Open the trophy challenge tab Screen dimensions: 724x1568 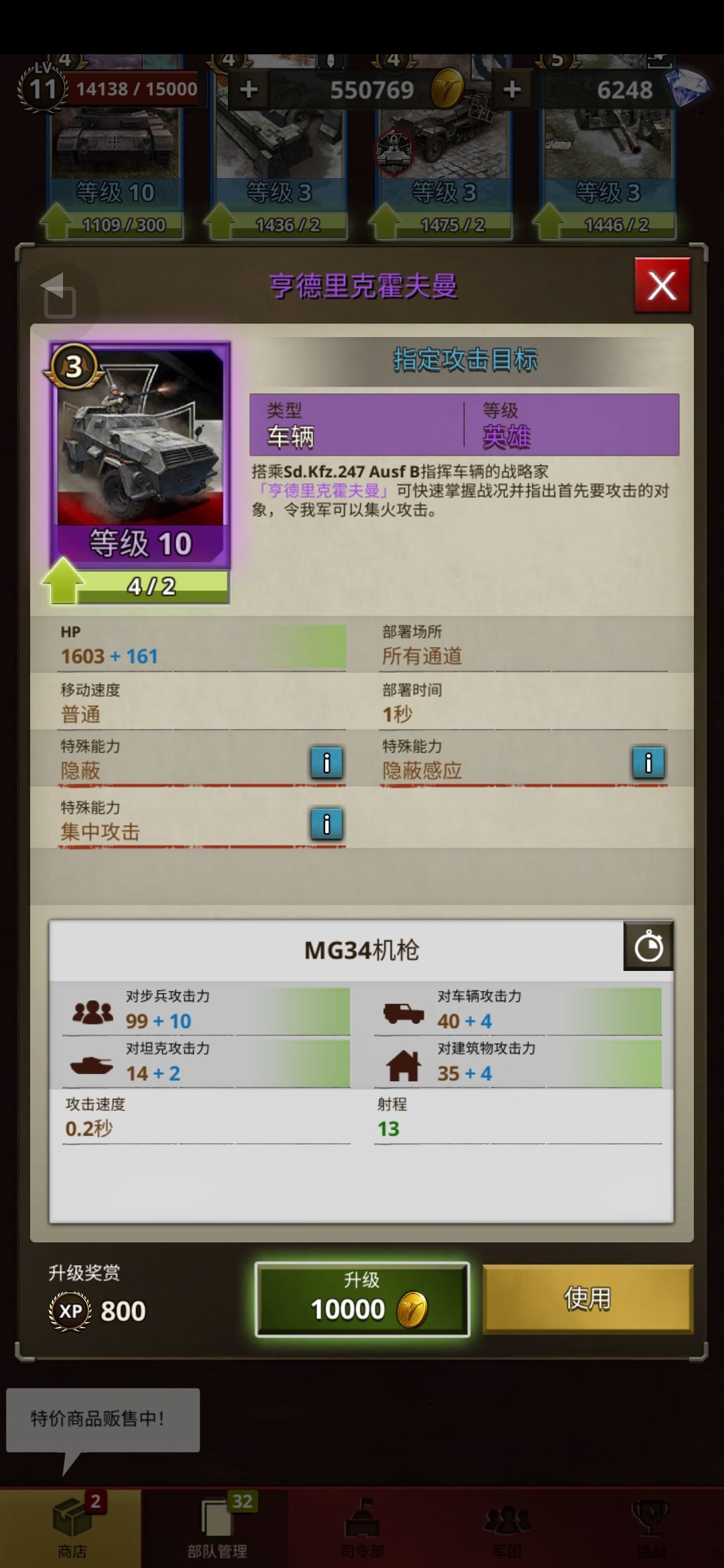650,1528
